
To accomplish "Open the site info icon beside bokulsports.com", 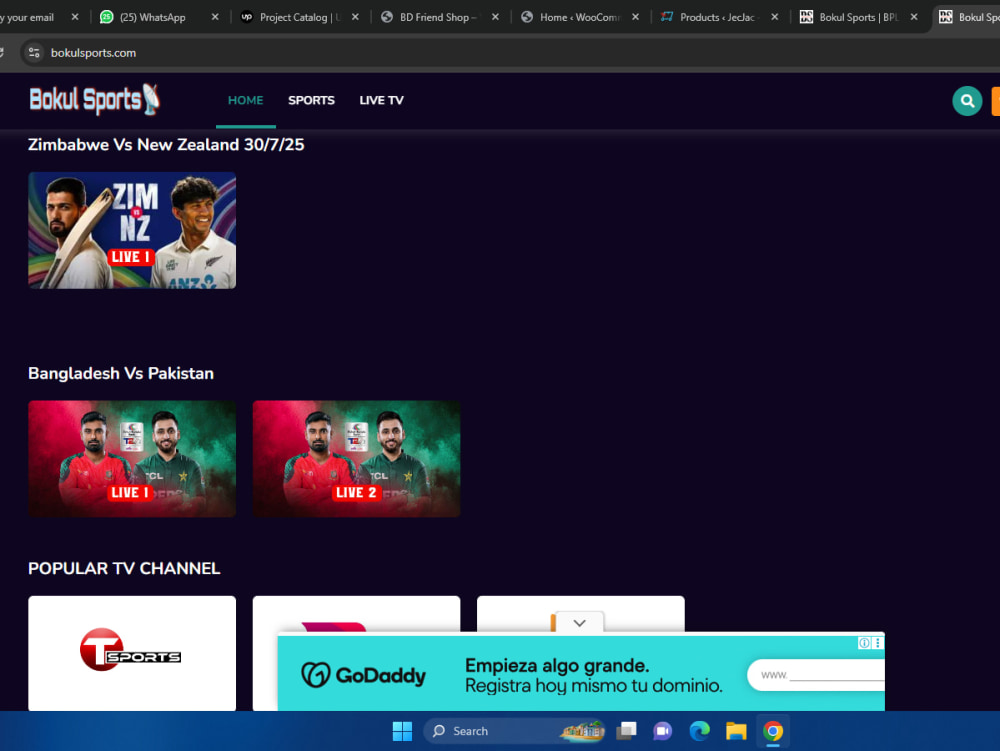I will (x=34, y=53).
